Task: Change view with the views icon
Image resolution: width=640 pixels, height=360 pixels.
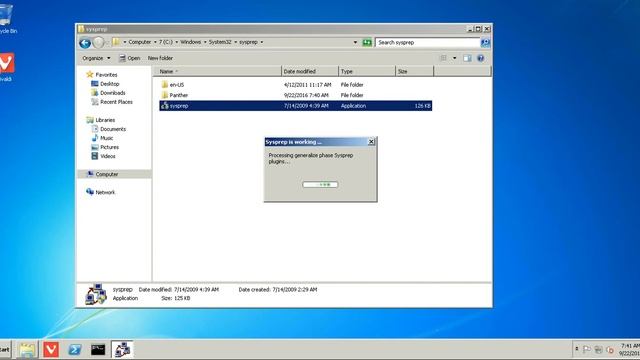Action: pyautogui.click(x=443, y=58)
